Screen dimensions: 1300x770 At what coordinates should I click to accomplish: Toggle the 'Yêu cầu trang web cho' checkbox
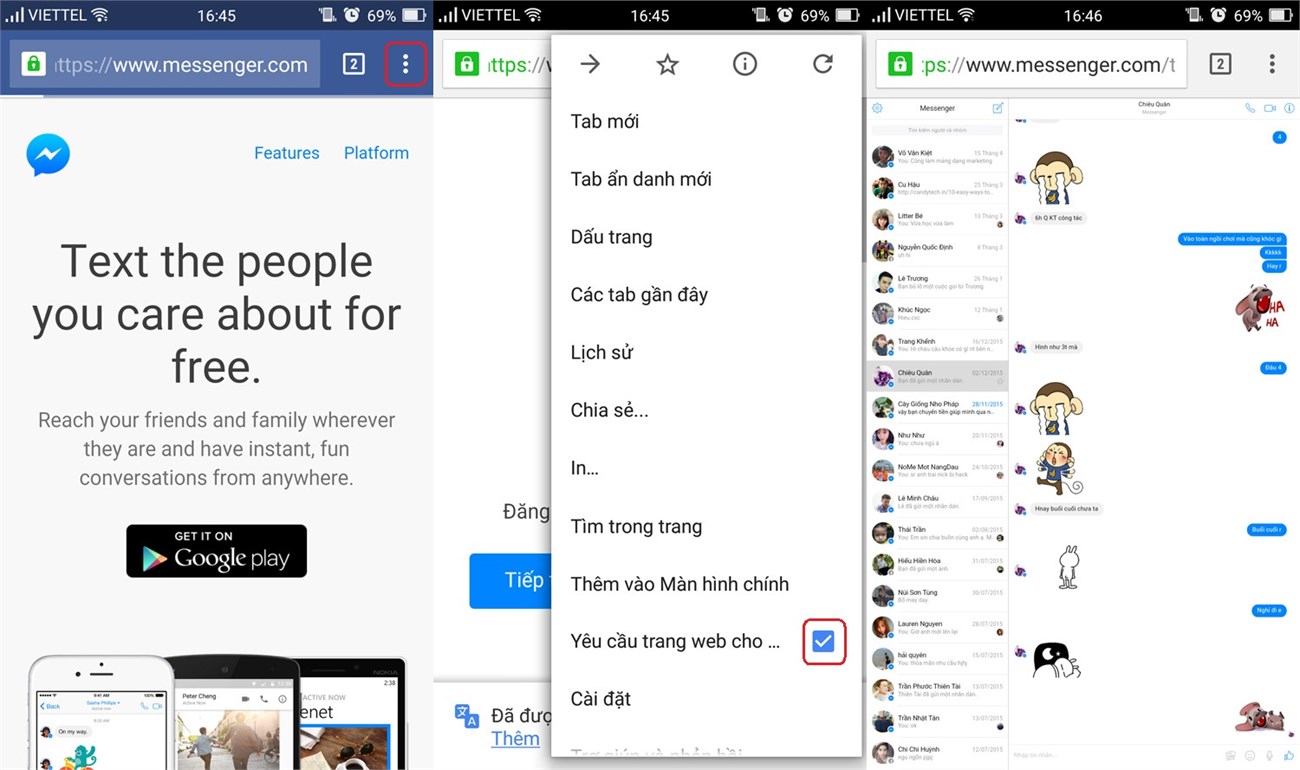824,641
